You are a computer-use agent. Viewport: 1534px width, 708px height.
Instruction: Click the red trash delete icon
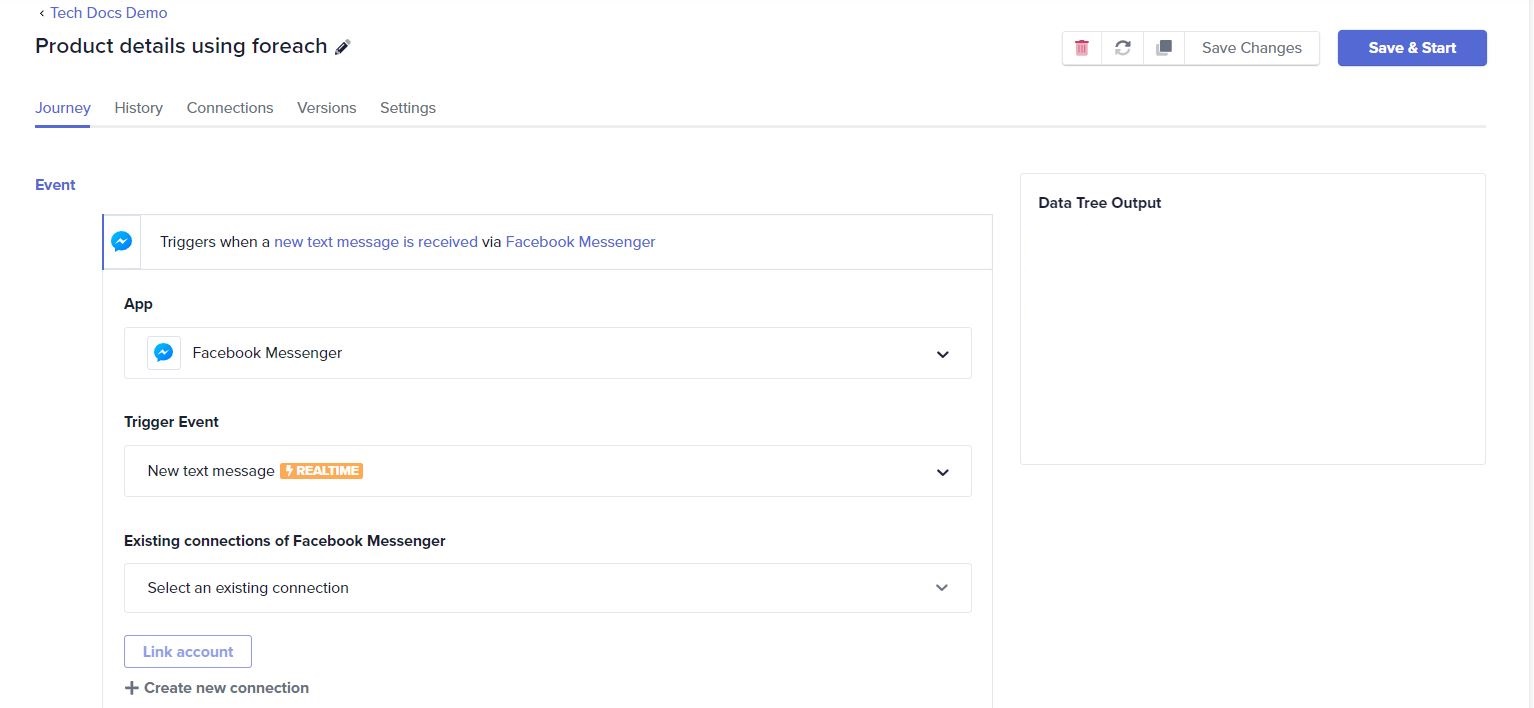point(1081,48)
